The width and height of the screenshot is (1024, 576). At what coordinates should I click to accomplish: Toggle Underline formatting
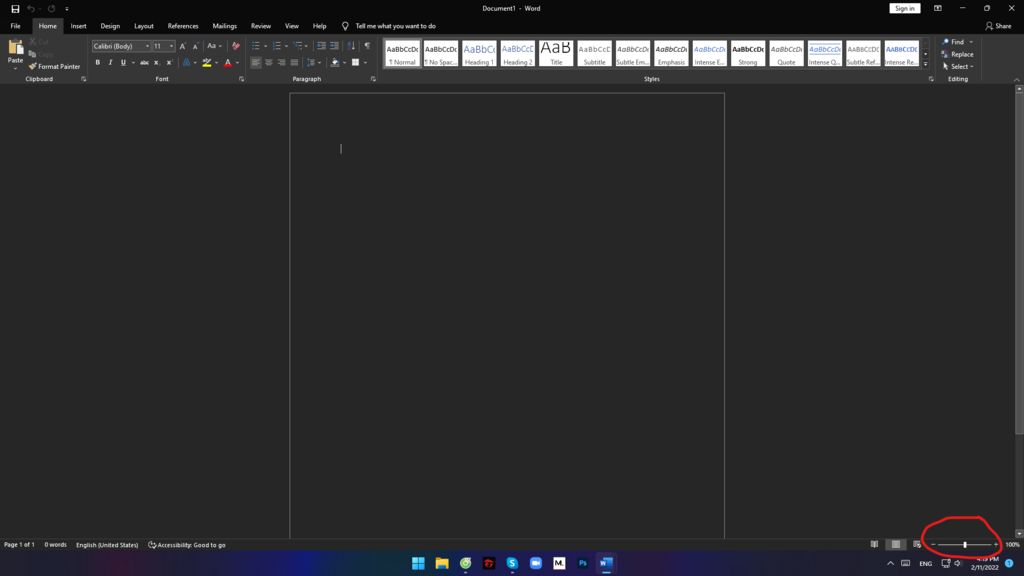point(123,63)
